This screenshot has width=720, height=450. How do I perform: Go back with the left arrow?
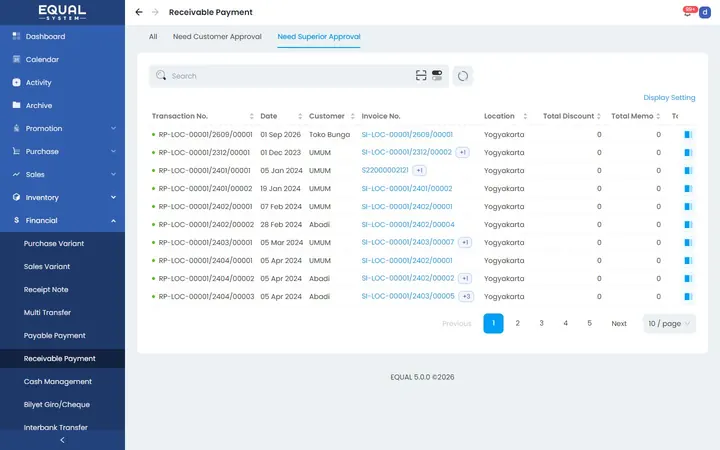click(x=139, y=12)
